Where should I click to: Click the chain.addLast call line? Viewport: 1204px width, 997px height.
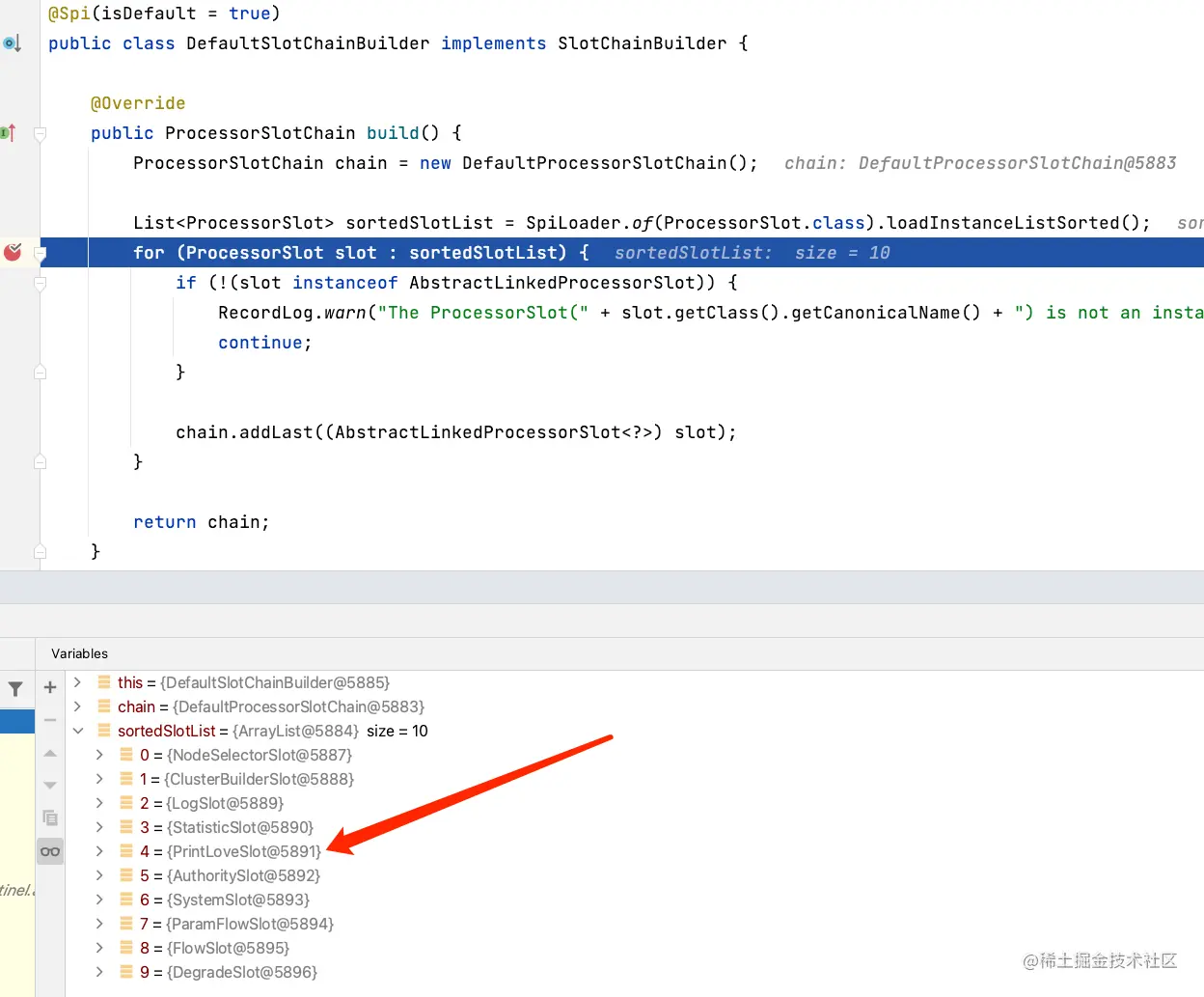(455, 432)
